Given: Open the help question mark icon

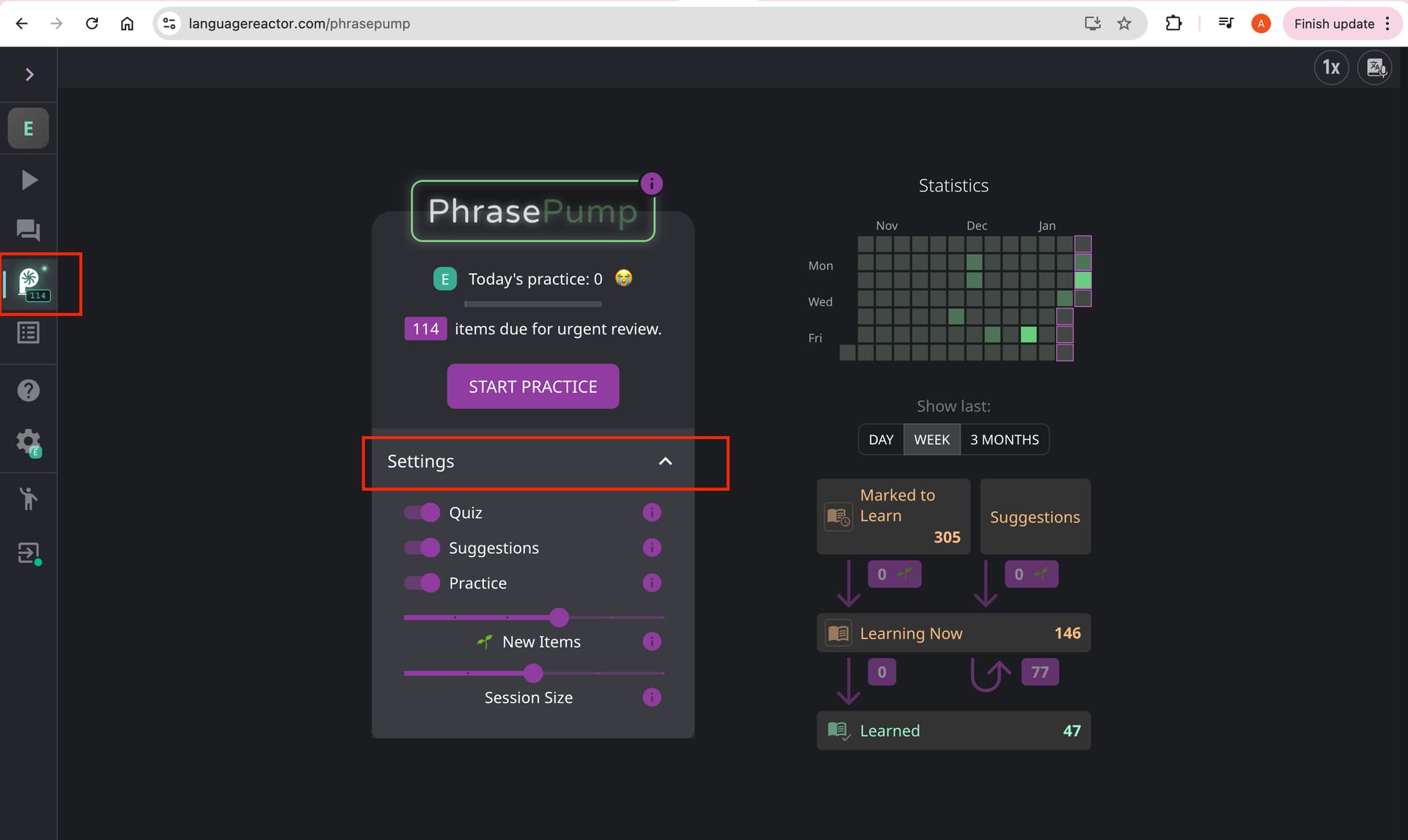Looking at the screenshot, I should (29, 391).
